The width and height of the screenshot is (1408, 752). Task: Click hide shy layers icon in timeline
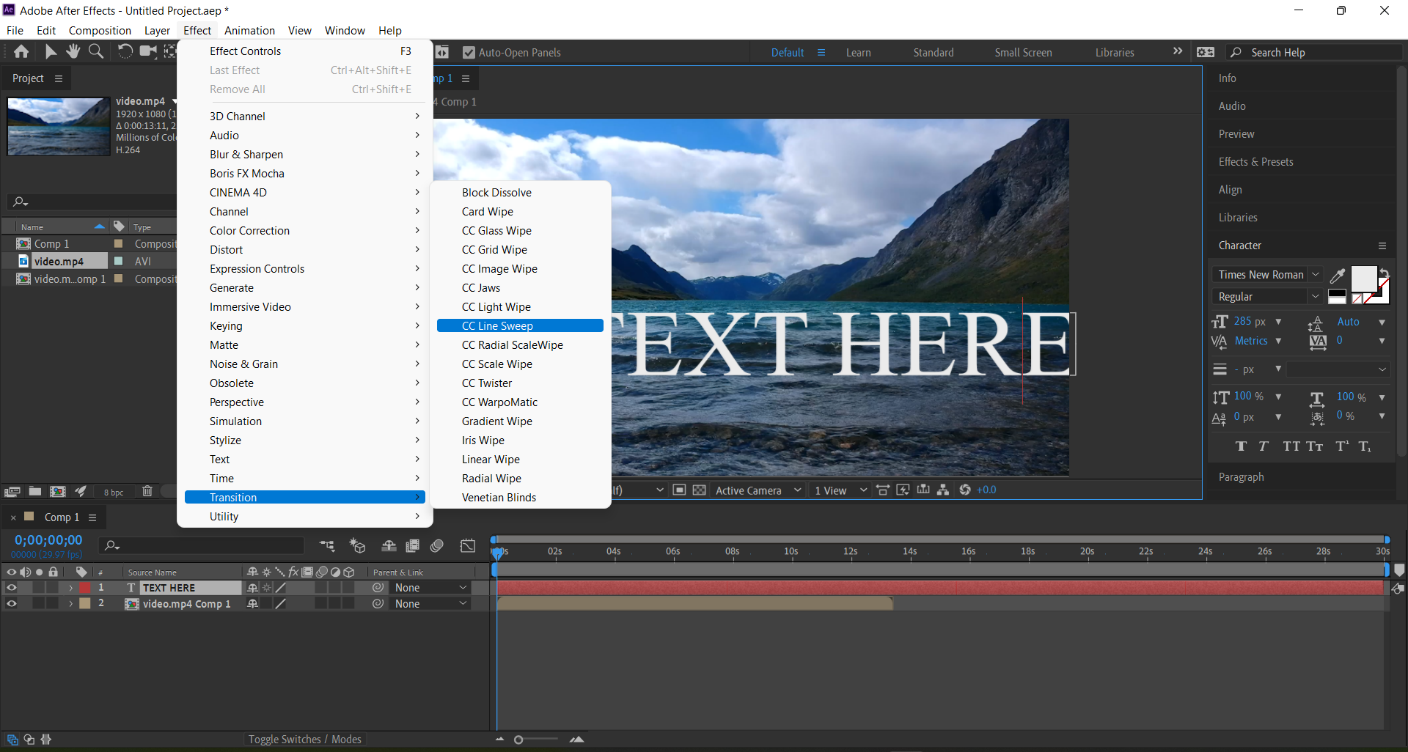click(x=388, y=546)
